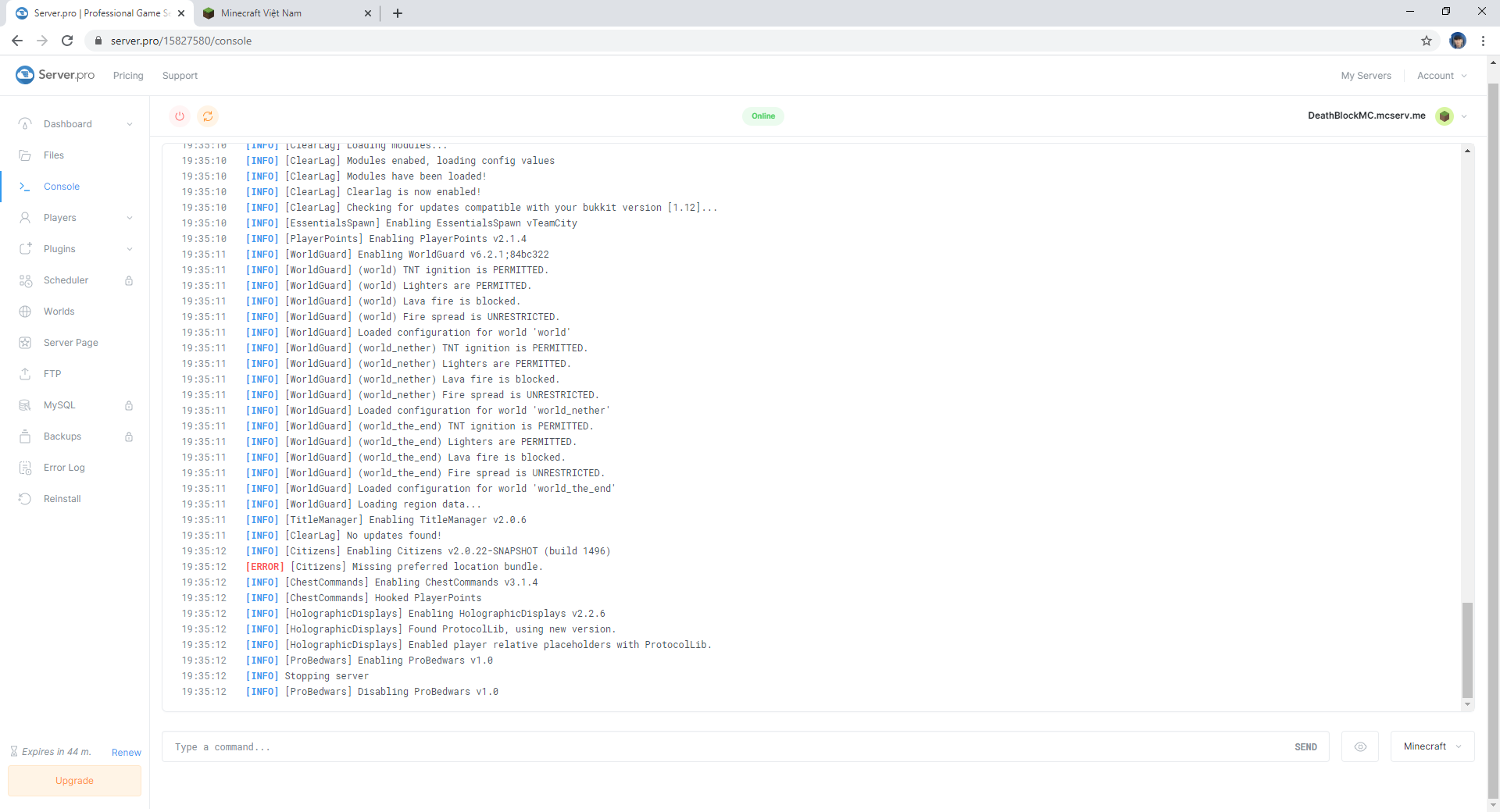Expand the Plugins submenu chevron

[130, 249]
